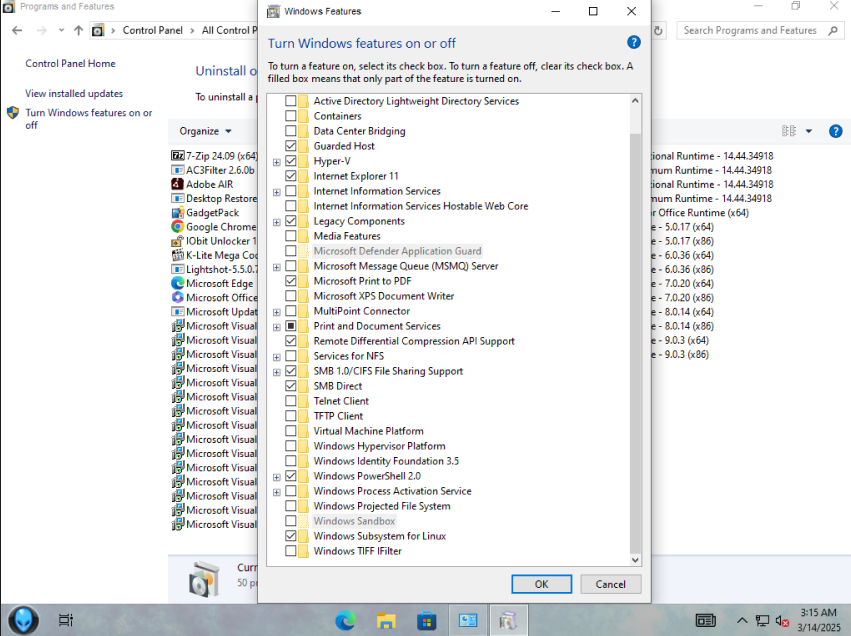Click the help icon in Windows Features dialog
This screenshot has width=851, height=636.
(x=633, y=42)
